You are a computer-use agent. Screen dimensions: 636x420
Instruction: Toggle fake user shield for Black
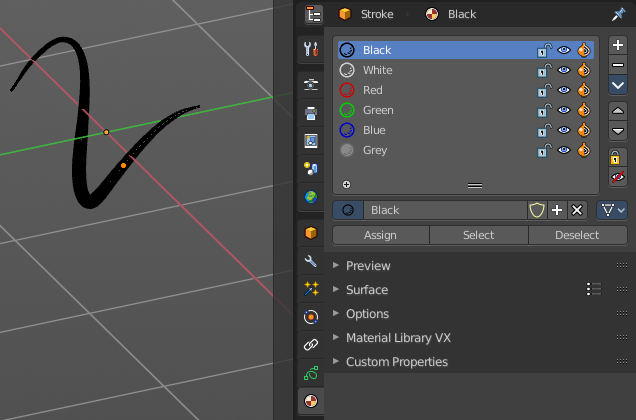[537, 210]
